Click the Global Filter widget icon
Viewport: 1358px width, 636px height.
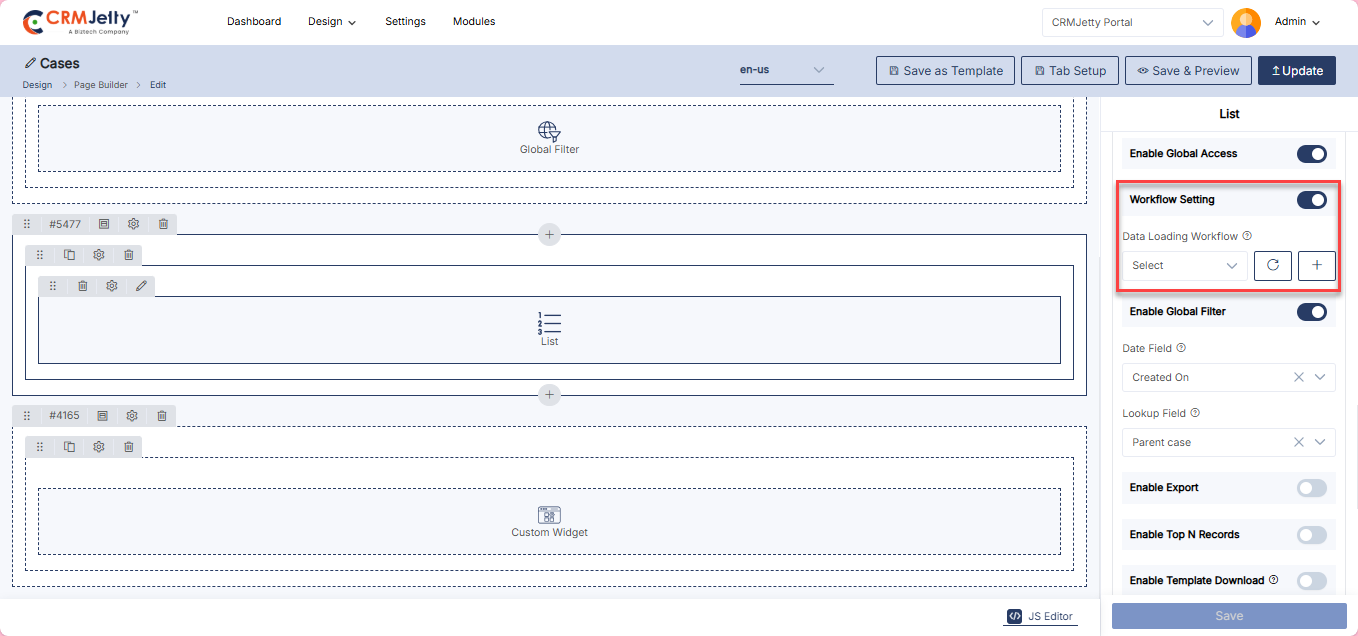point(549,131)
